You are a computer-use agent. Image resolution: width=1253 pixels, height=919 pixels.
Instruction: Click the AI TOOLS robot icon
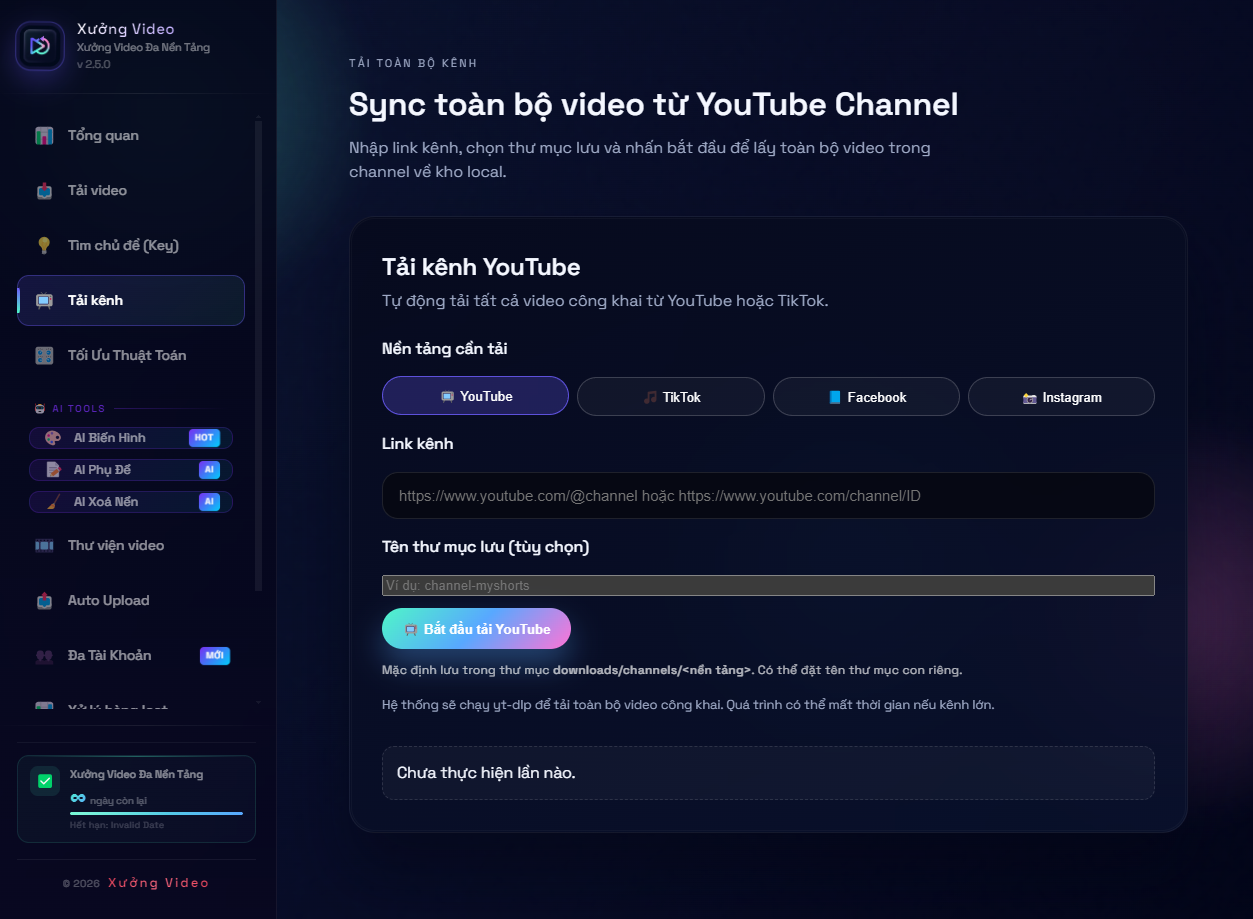click(x=40, y=409)
